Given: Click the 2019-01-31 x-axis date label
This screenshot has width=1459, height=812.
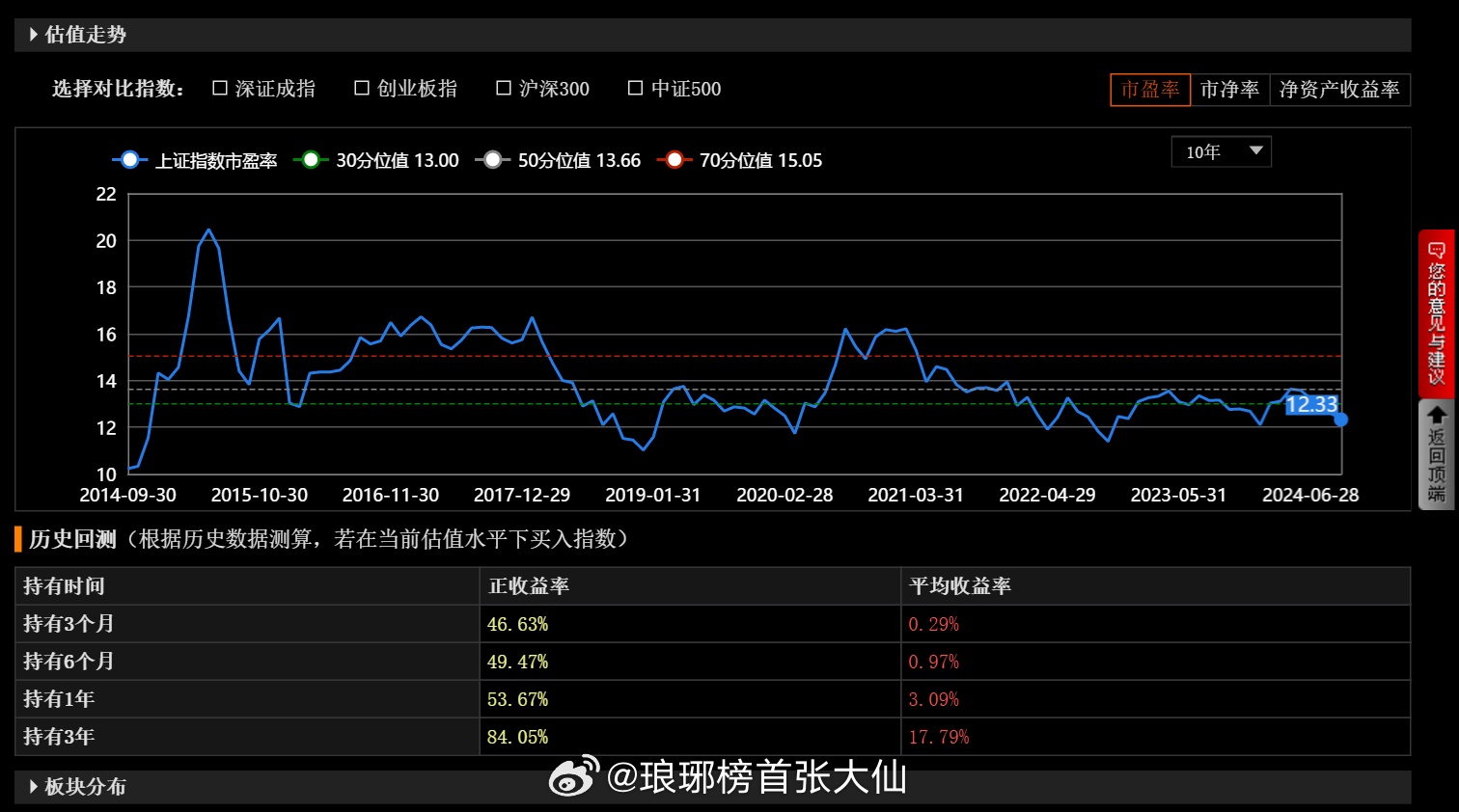Looking at the screenshot, I should [x=653, y=495].
